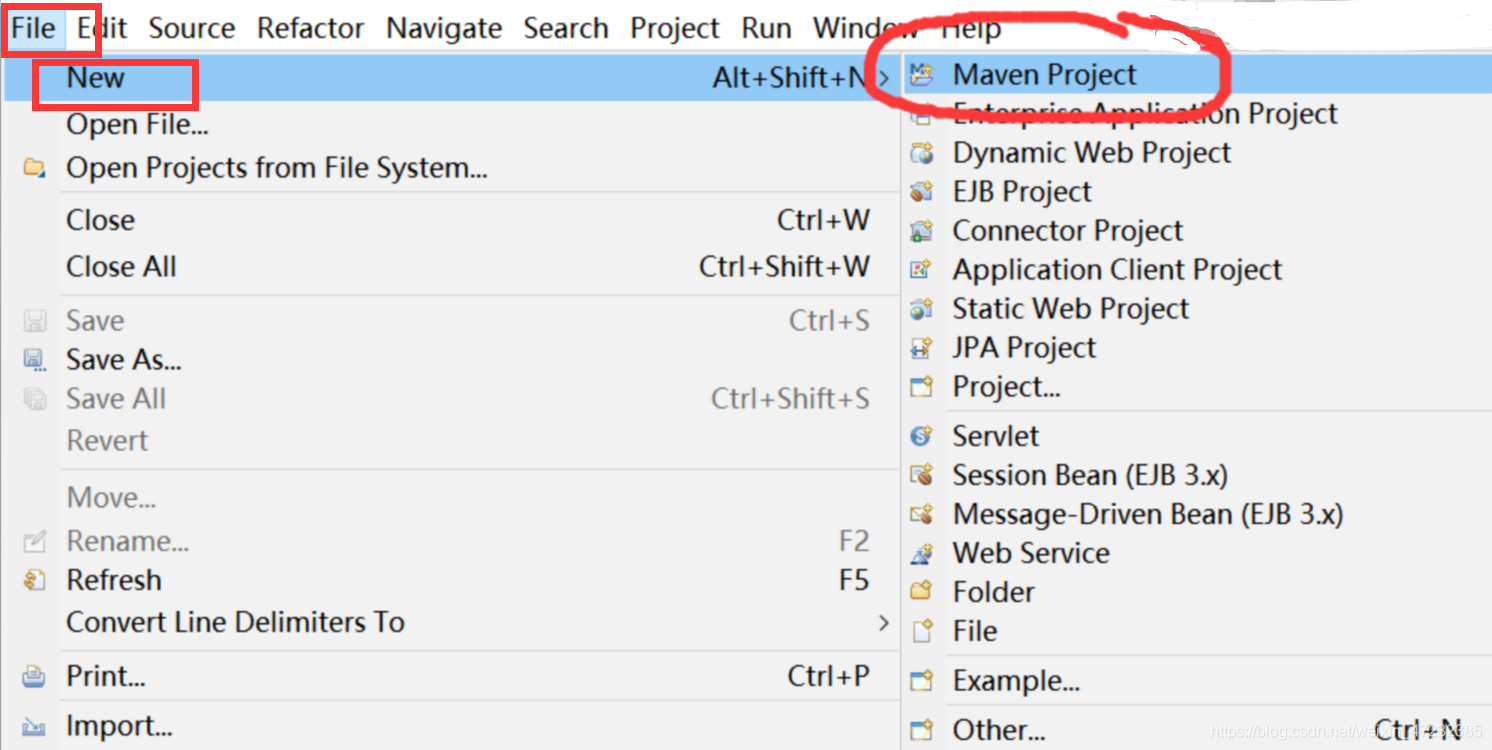Click the Application Client Project icon
The image size is (1492, 750).
point(922,270)
